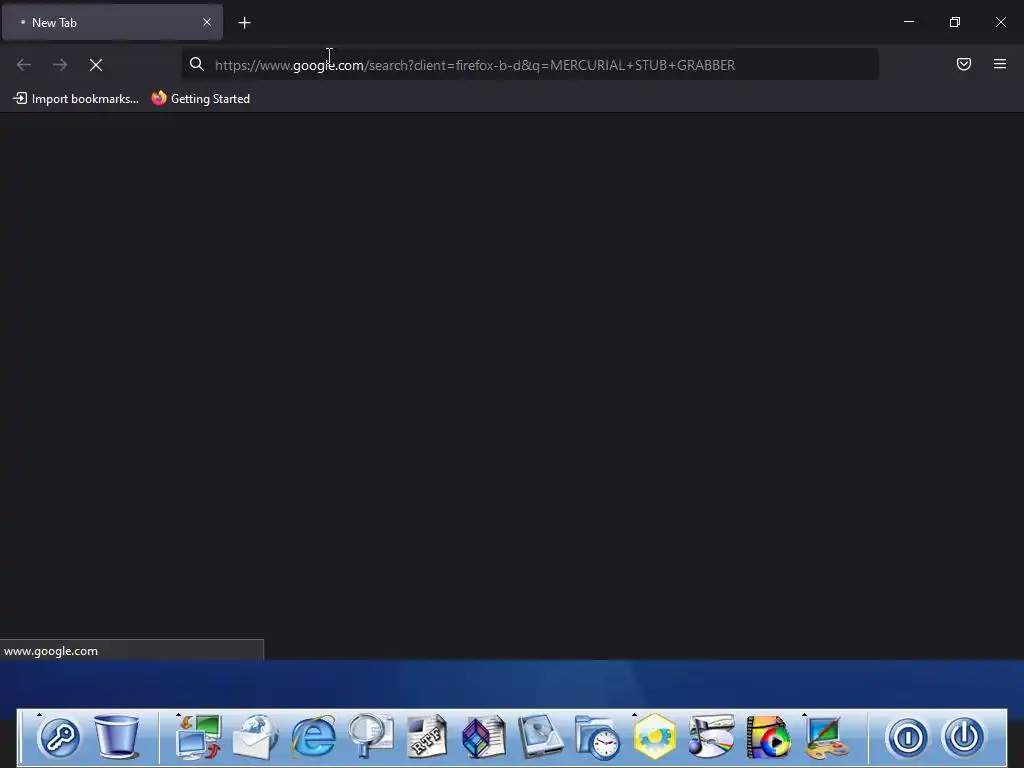Open the Getting Started bookmark
Viewport: 1024px width, 768px height.
pos(200,99)
